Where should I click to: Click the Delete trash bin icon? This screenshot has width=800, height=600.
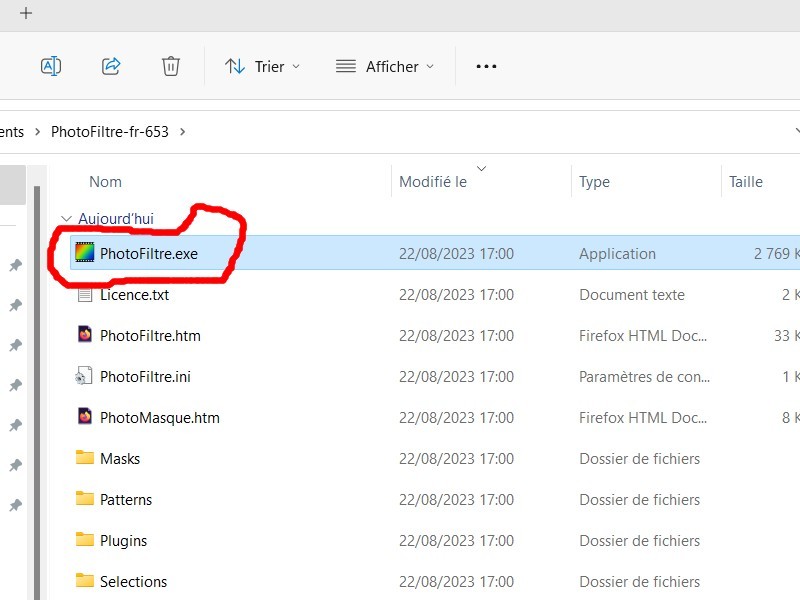(x=171, y=66)
